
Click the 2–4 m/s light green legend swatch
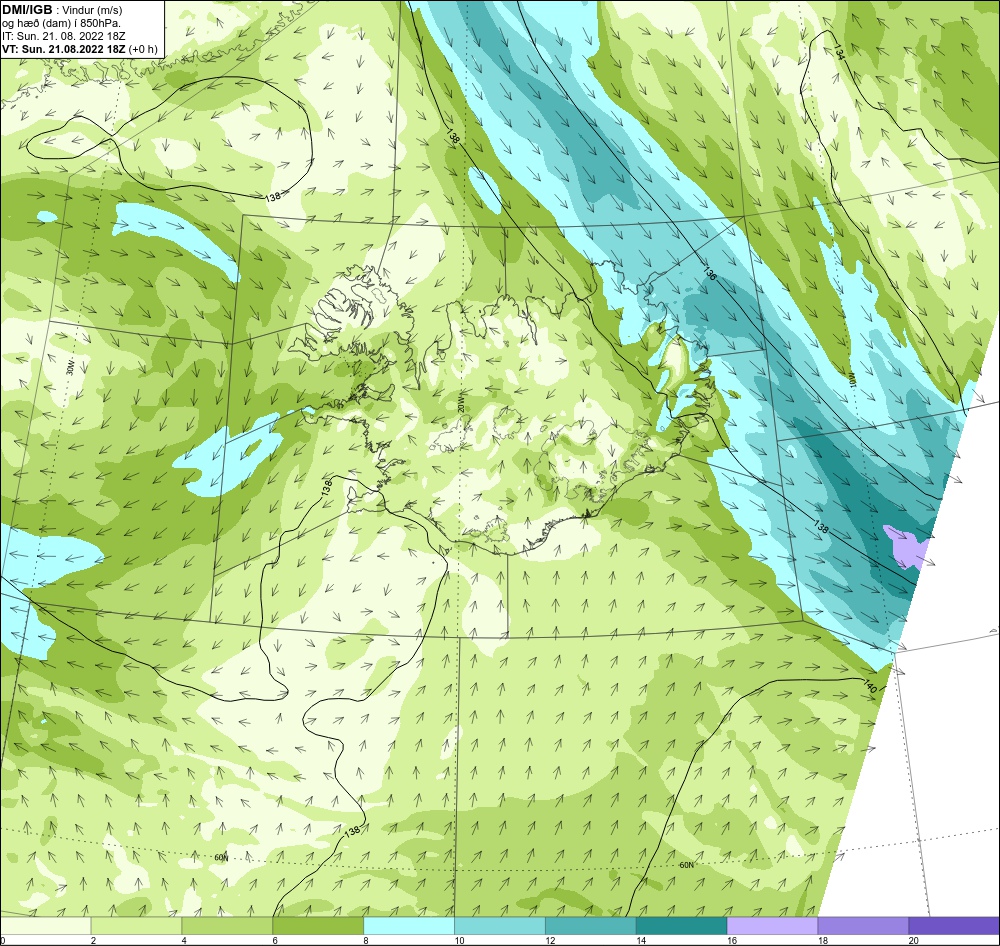[x=136, y=925]
